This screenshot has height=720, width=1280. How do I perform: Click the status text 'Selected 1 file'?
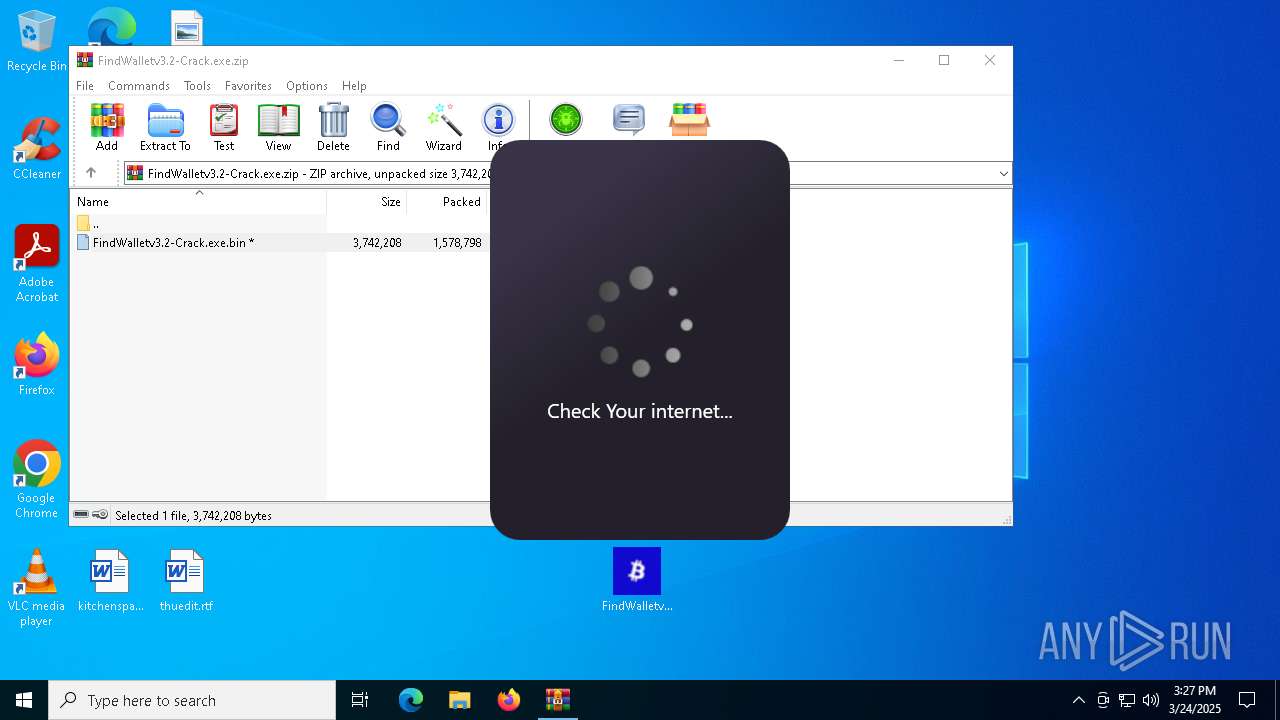pos(193,516)
